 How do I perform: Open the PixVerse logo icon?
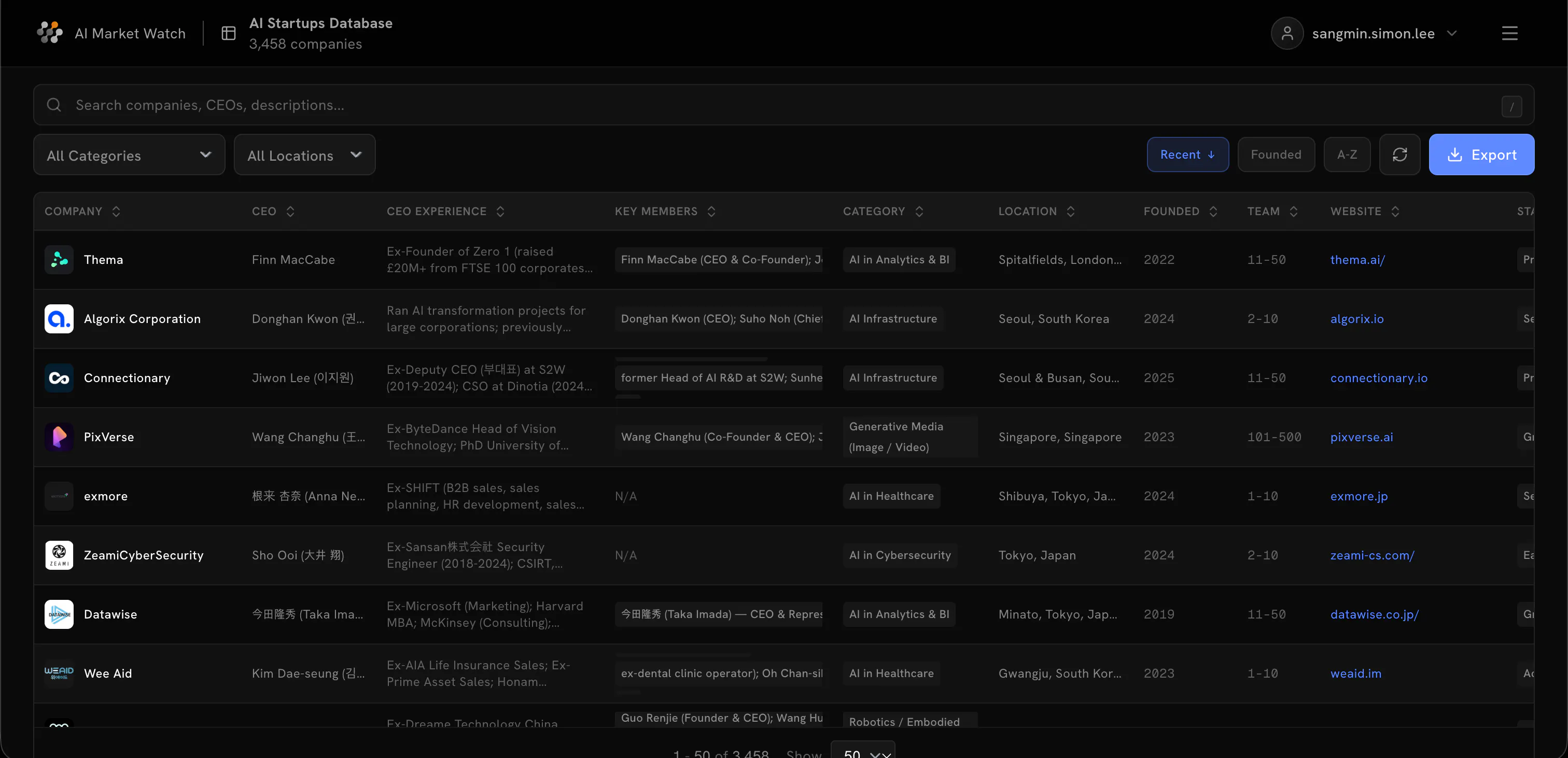[59, 437]
